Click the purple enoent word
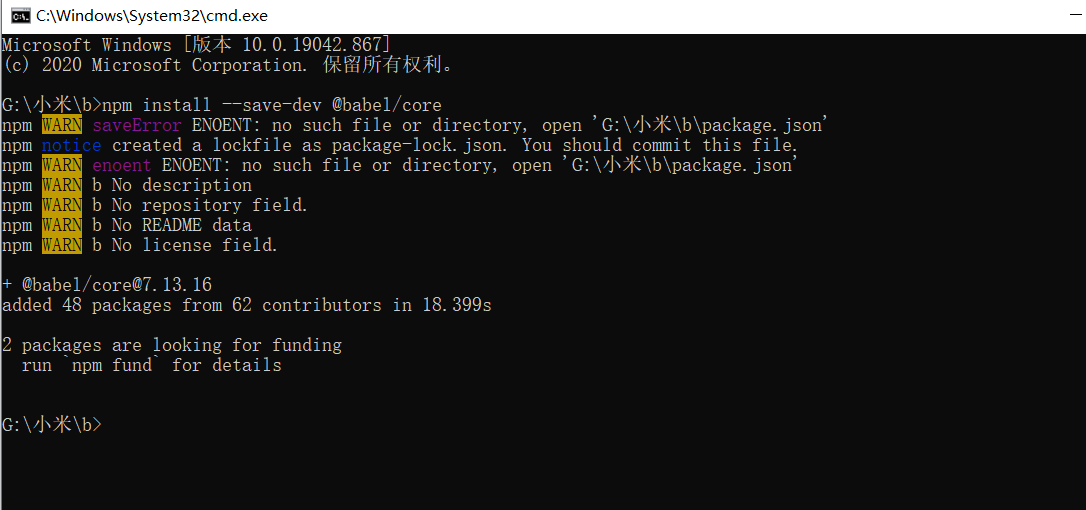The height and width of the screenshot is (510, 1086). point(122,166)
